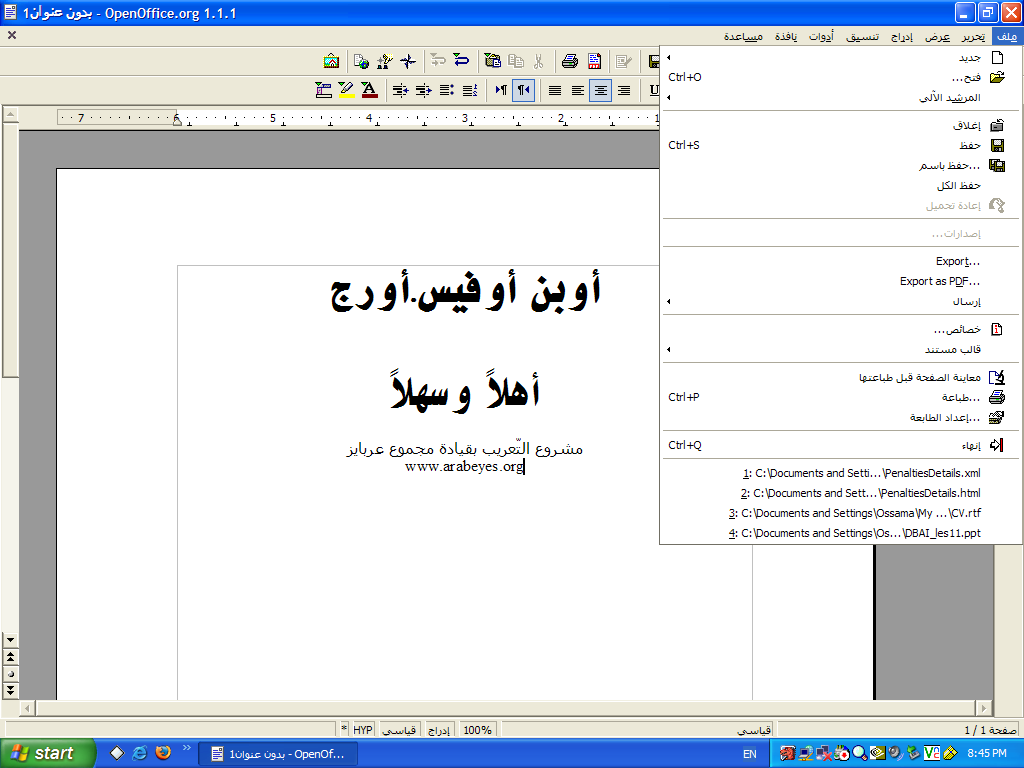Click the Navigator compass icon
Image resolution: width=1024 pixels, height=768 pixels.
(x=406, y=61)
